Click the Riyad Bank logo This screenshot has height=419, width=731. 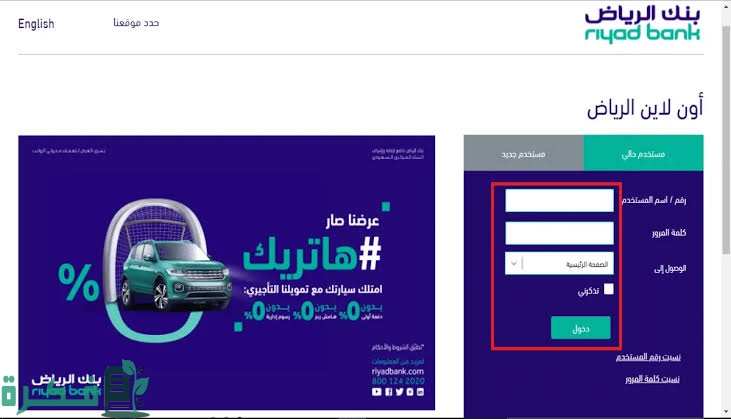(642, 24)
